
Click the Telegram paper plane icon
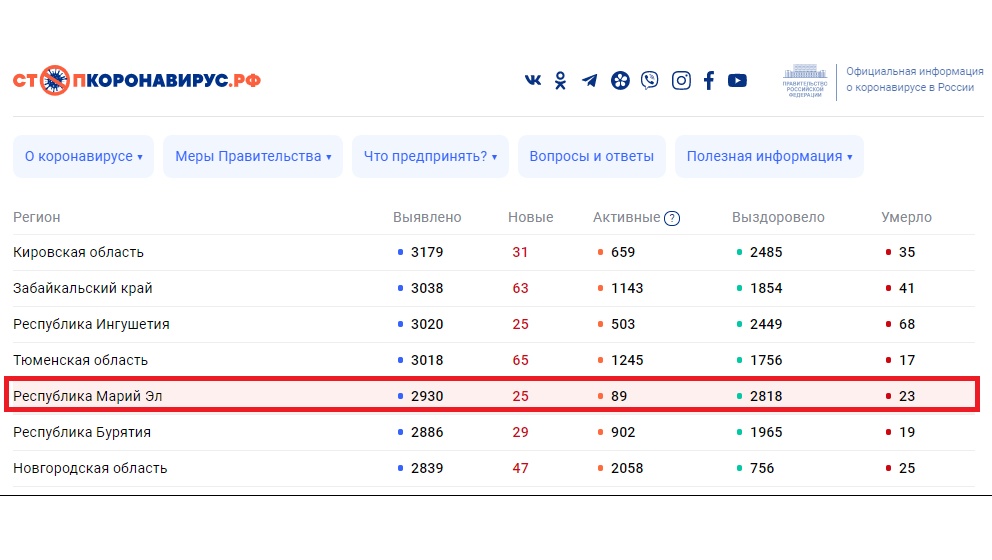pos(590,81)
